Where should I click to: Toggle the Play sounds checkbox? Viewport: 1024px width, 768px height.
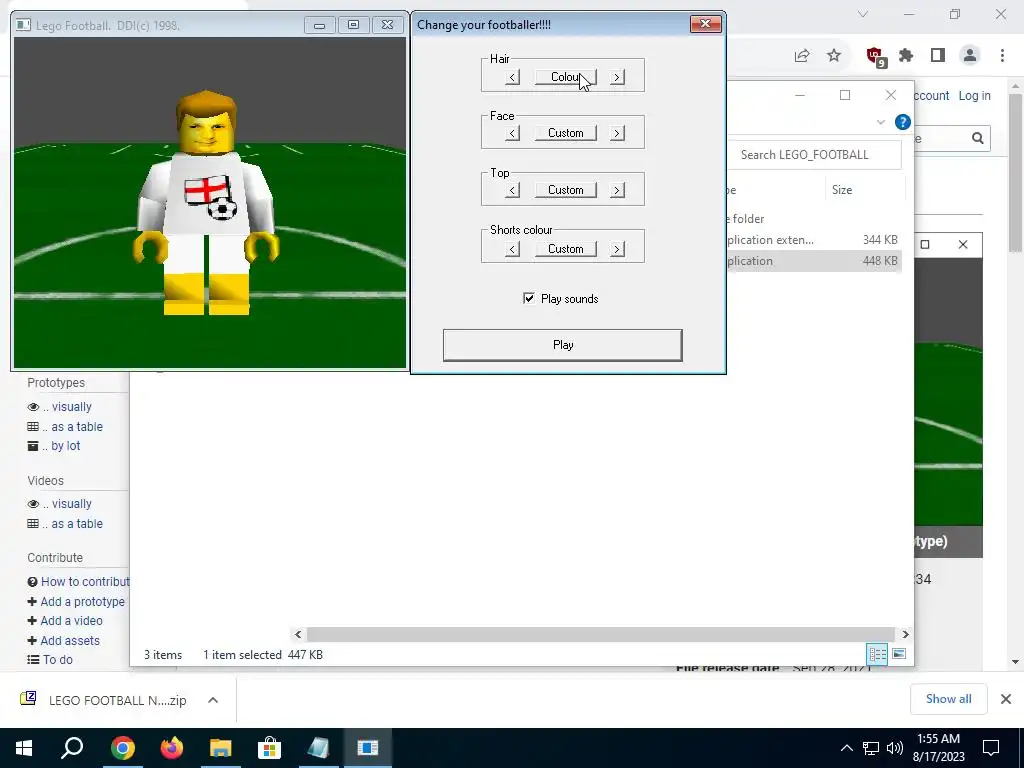click(528, 298)
